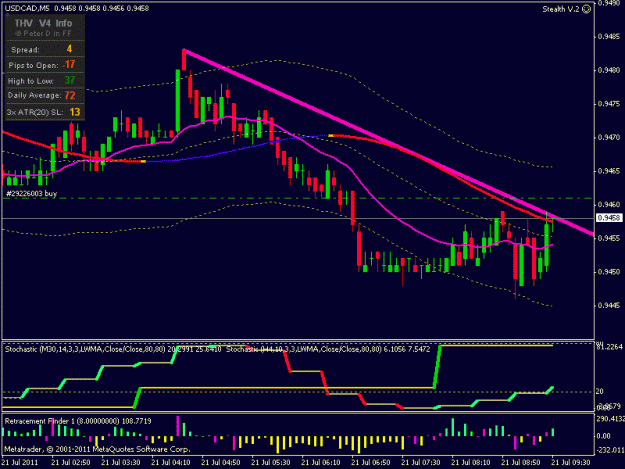Click the '21 Jul 04:10' time label
The width and height of the screenshot is (625, 469).
[x=171, y=463]
